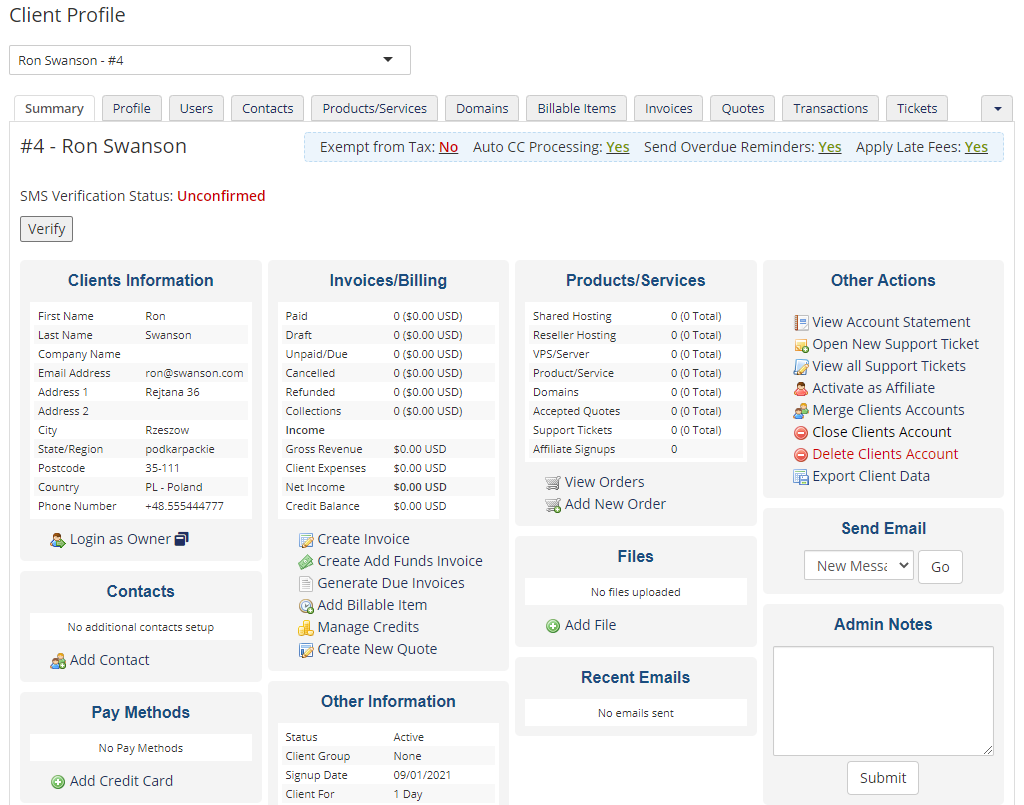Click the Create Add Funds Invoice icon
The width and height of the screenshot is (1024, 805).
(306, 561)
